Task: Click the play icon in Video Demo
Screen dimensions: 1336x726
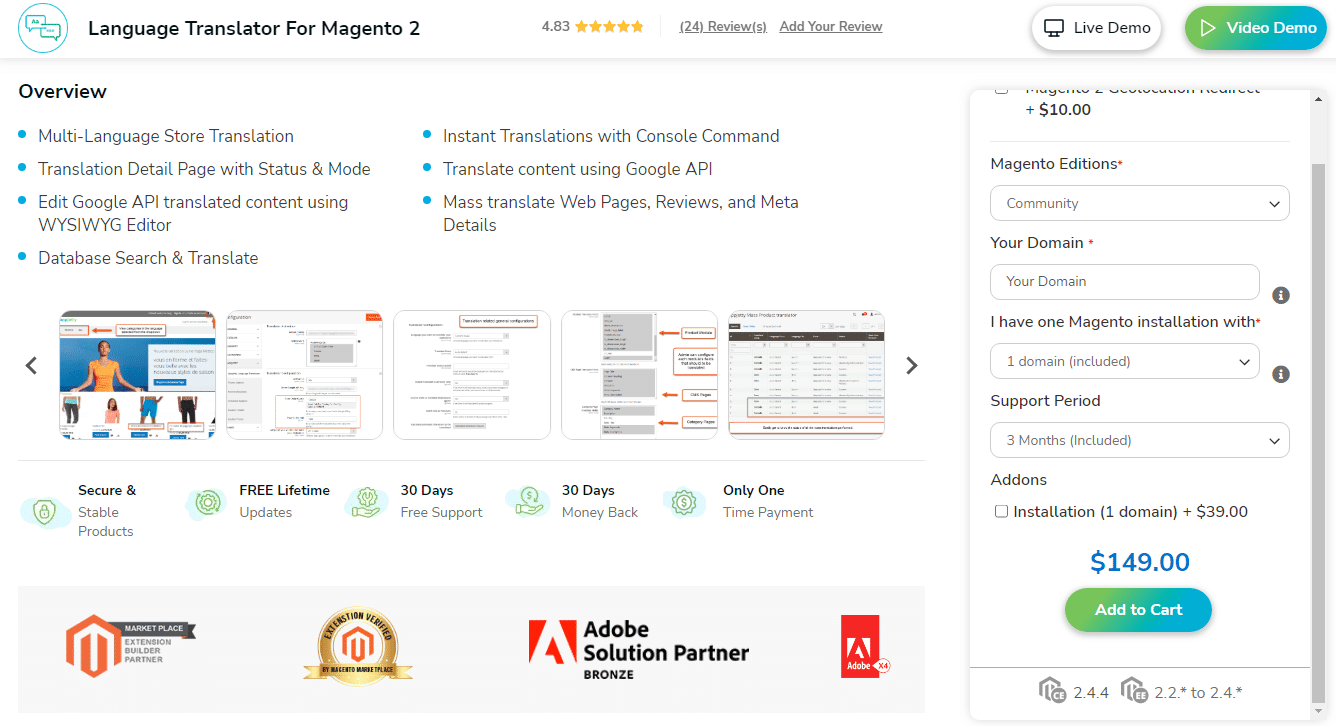Action: coord(1207,28)
